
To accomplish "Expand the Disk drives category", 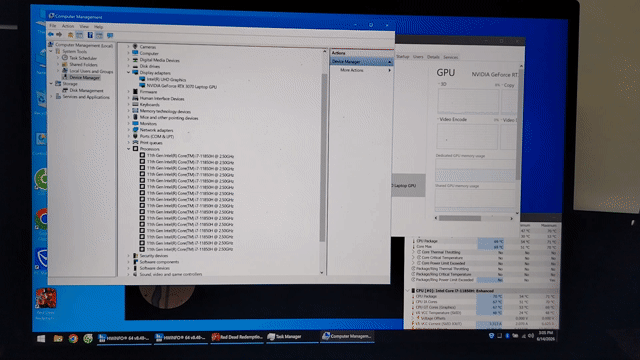I will [x=129, y=66].
